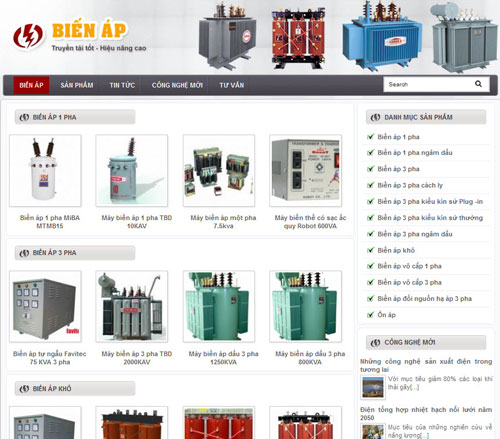The height and width of the screenshot is (439, 500).
Task: Click title link Máy biến áp 1 pha TBD 10KAV
Action: click(x=137, y=222)
